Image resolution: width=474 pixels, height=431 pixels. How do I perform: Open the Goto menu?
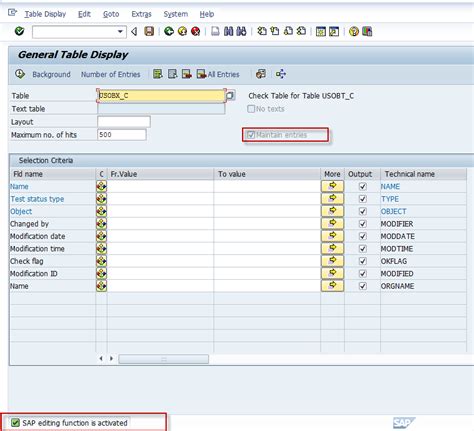111,14
